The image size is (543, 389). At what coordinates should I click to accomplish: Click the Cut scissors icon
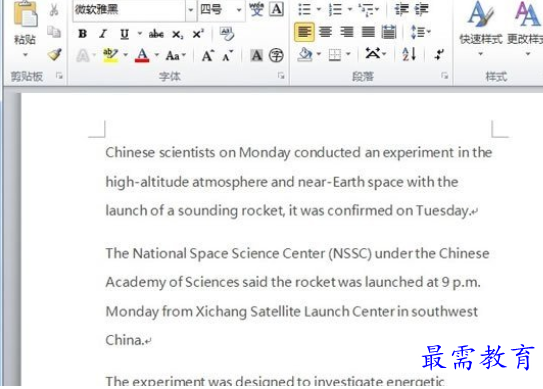point(54,10)
